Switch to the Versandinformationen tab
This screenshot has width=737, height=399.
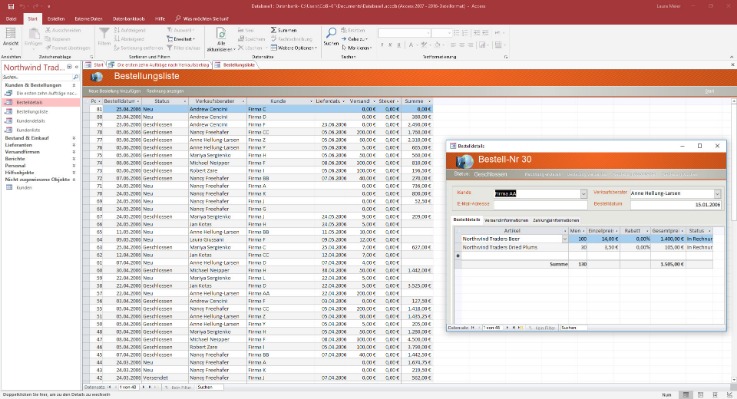coord(506,220)
